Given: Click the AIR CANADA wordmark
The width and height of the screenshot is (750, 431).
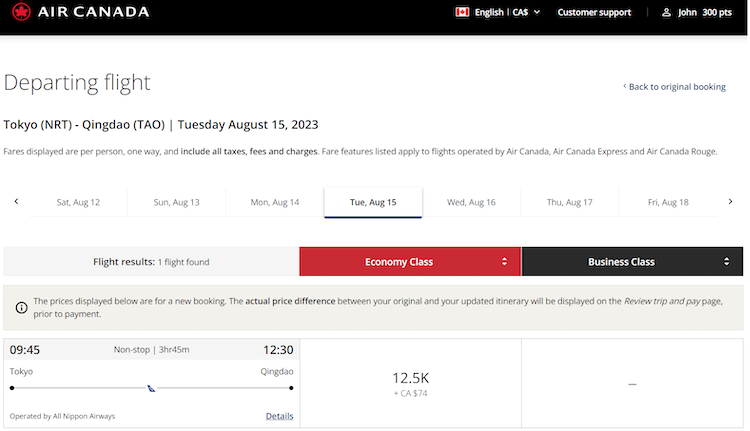Looking at the screenshot, I should tap(93, 12).
